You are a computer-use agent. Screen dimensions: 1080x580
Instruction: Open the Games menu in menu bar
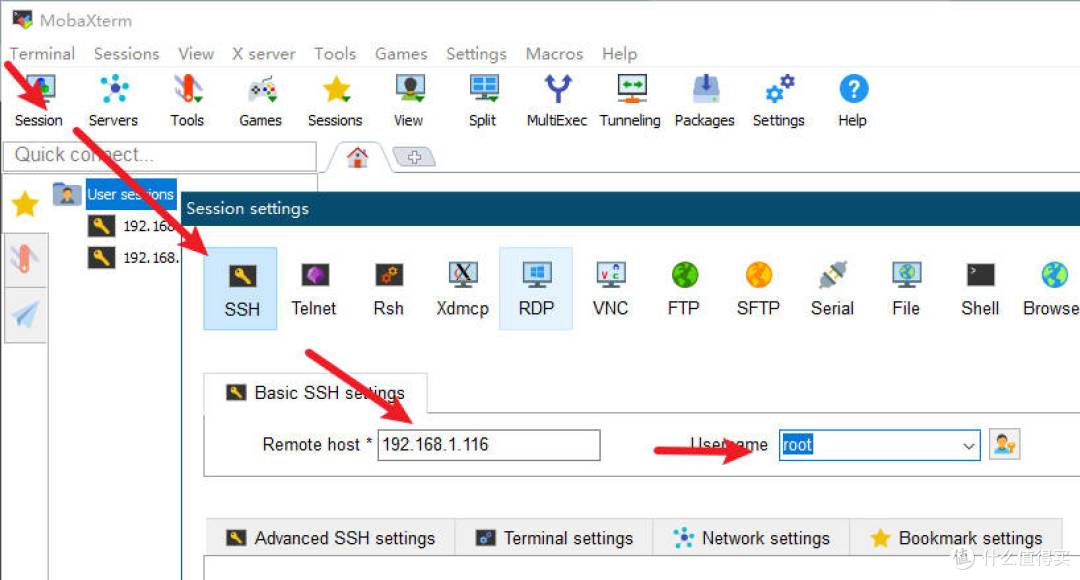[x=401, y=54]
